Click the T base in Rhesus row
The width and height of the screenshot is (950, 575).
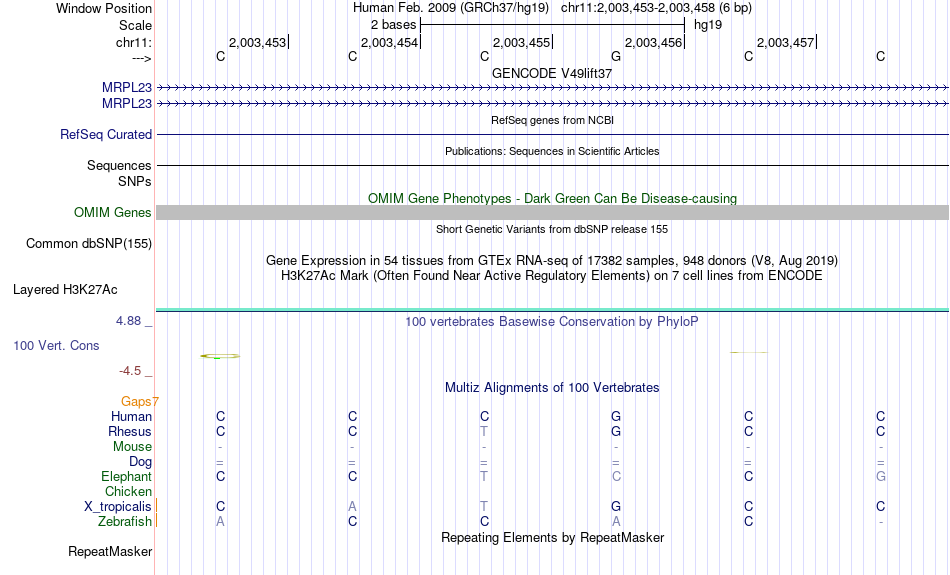point(483,431)
